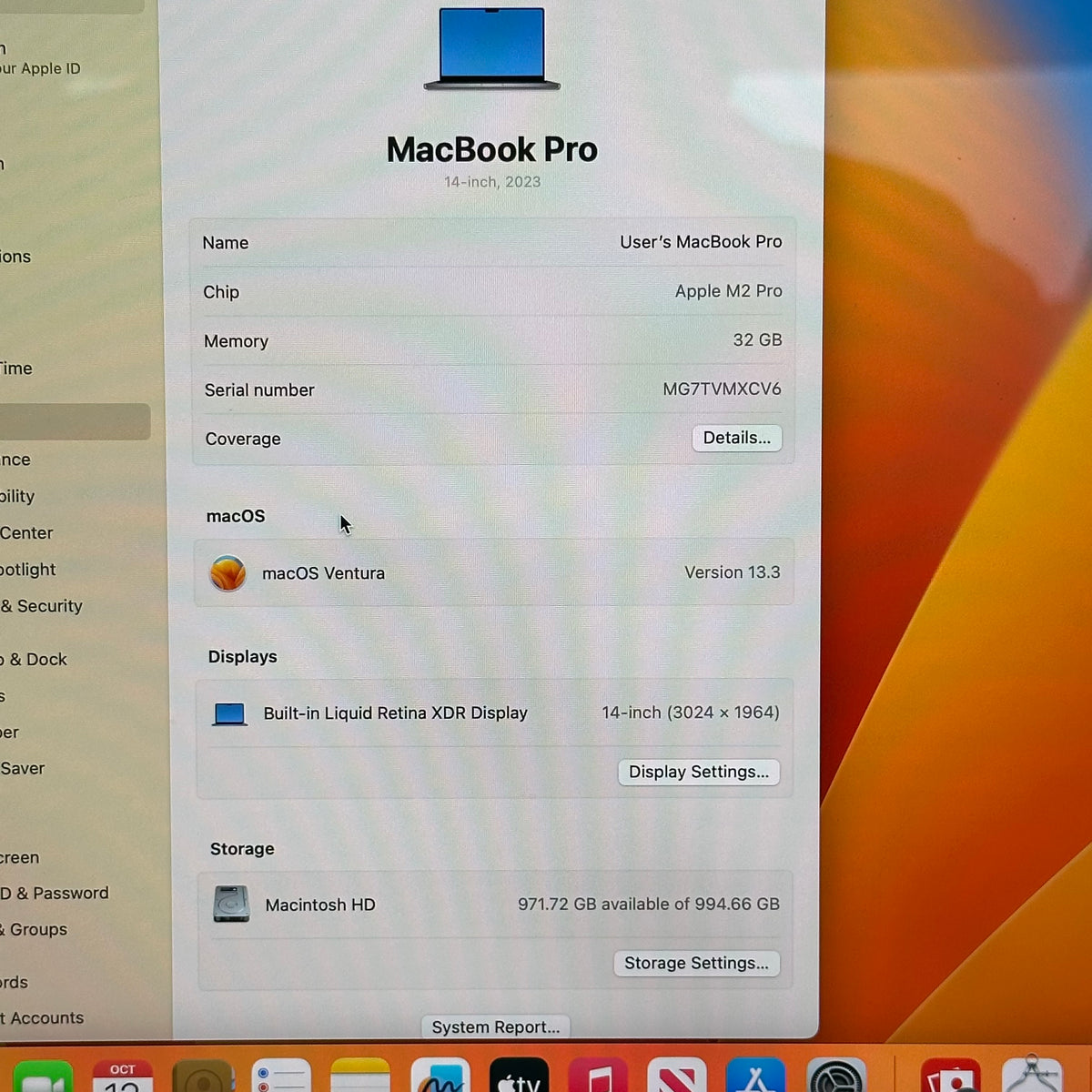Select Touch ID & Password in the sidebar
1092x1092 pixels.
coord(55,894)
